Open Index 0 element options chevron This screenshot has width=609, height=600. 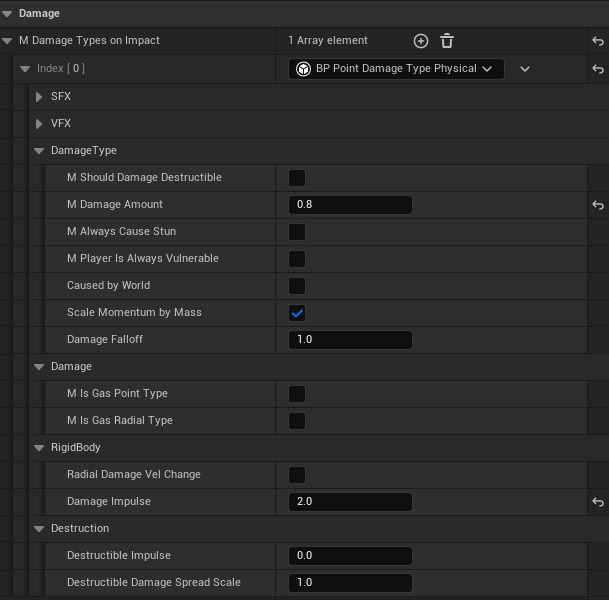tap(524, 69)
